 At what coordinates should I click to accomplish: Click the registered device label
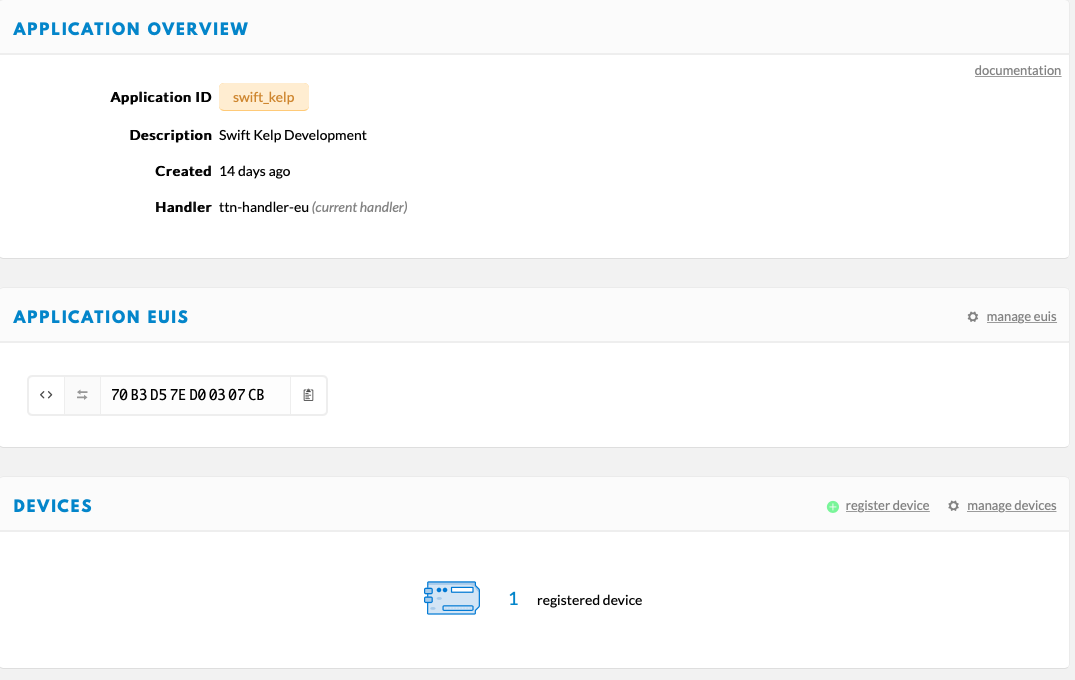[x=590, y=600]
